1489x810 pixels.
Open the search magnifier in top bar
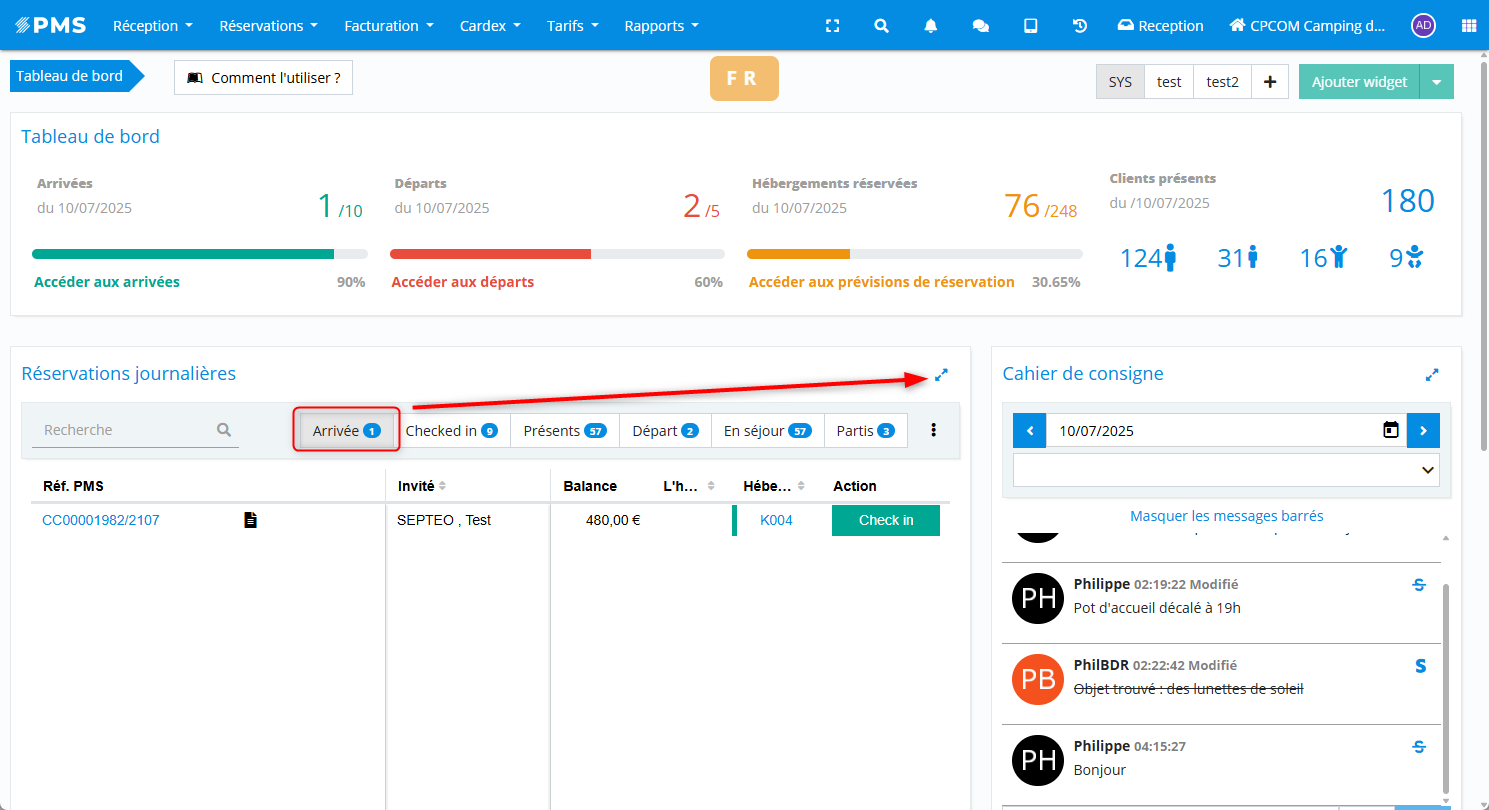881,26
